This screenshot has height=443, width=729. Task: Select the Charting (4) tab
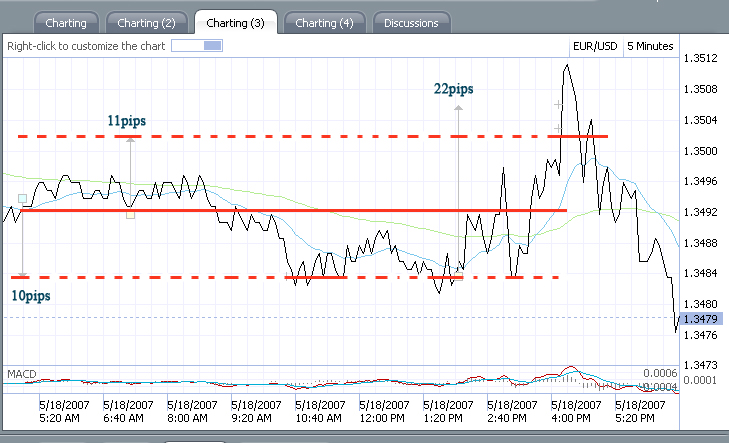click(x=325, y=23)
